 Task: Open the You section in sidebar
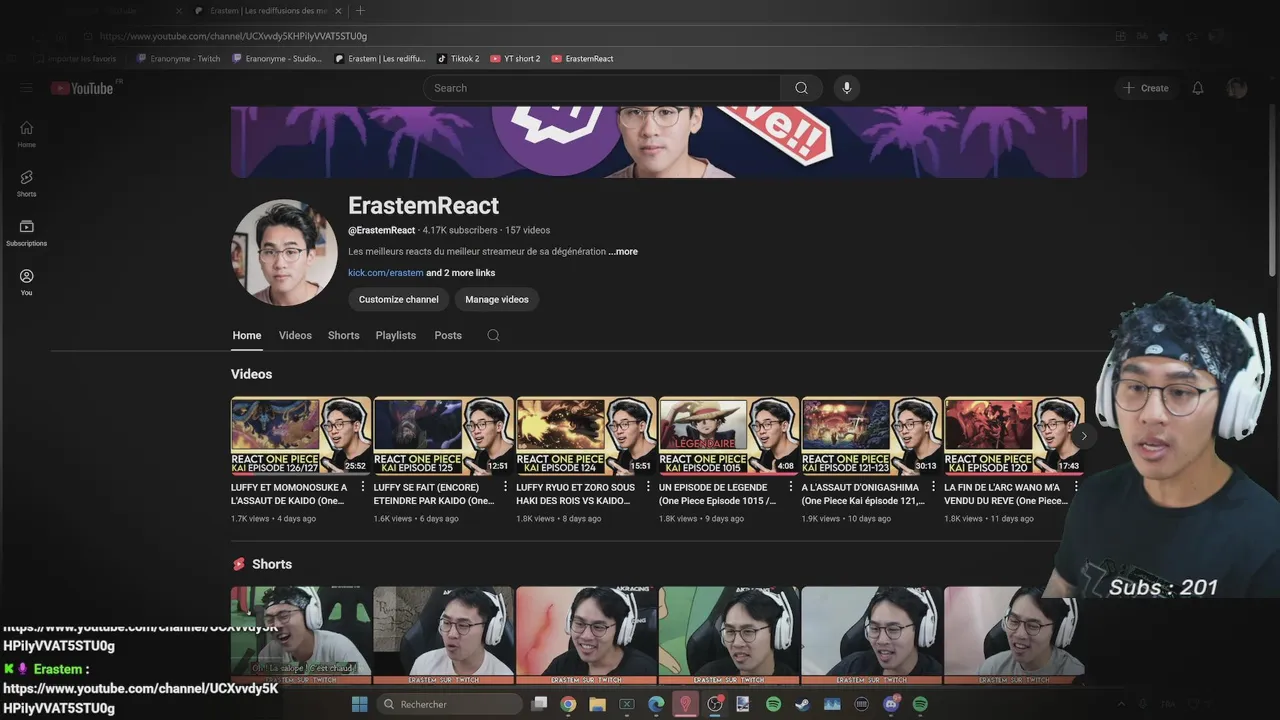(x=26, y=282)
